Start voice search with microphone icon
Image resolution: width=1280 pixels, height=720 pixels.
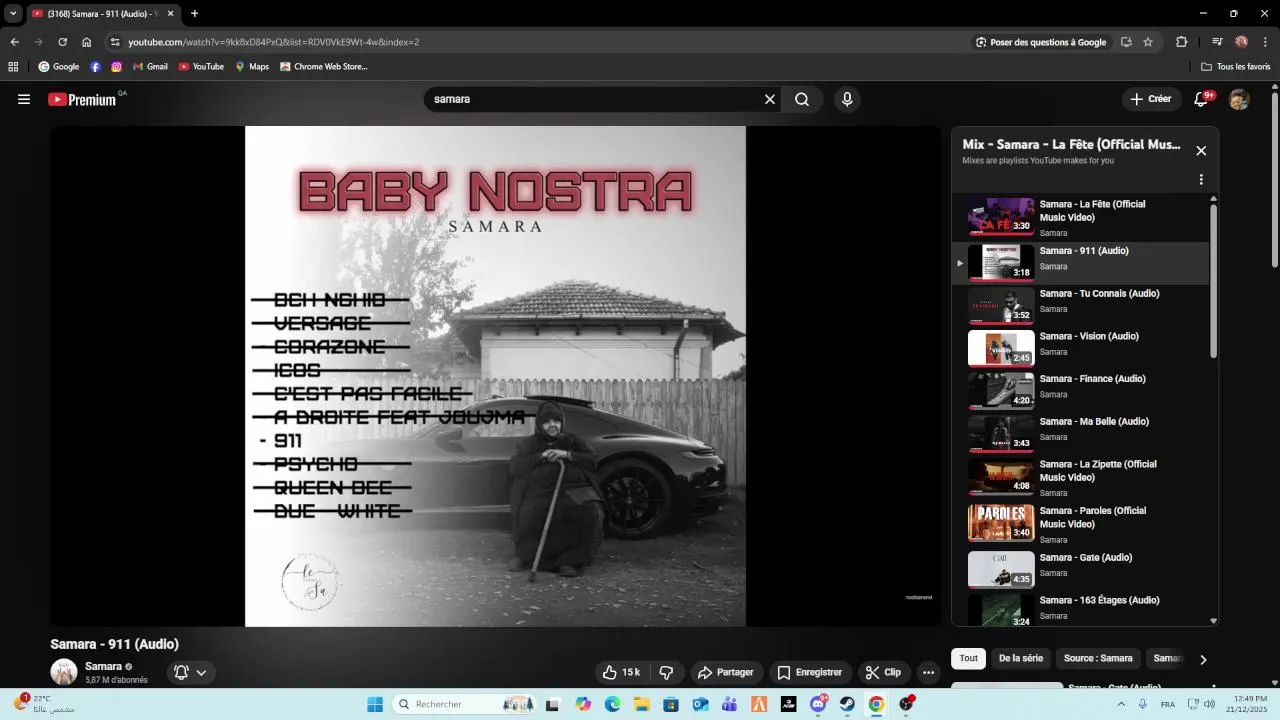coord(847,99)
